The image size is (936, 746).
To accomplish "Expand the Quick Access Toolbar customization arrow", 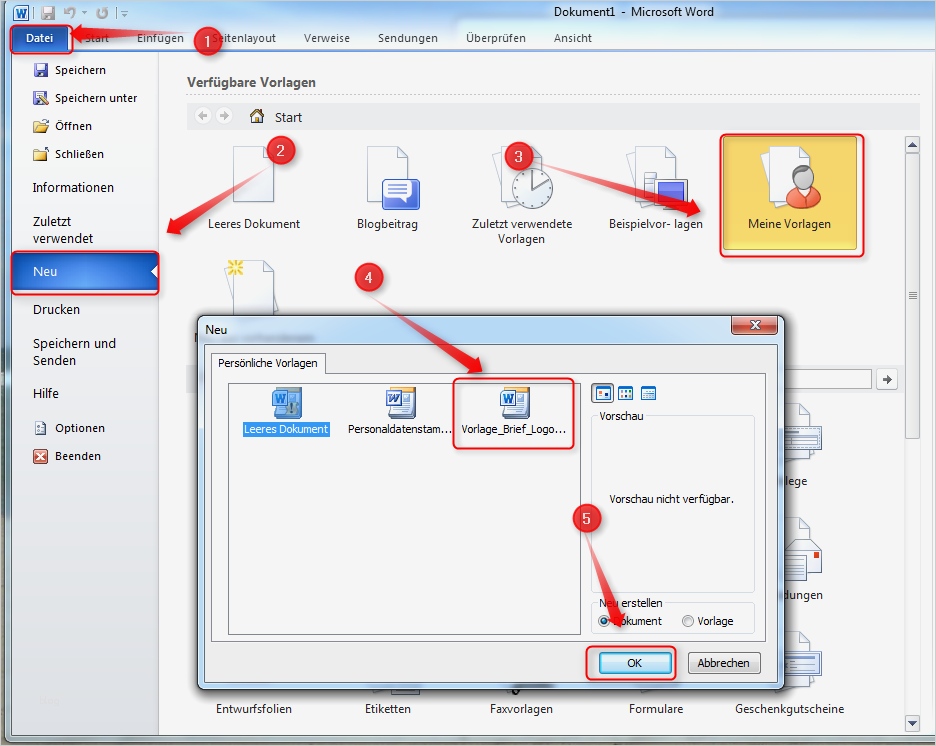I will [x=123, y=12].
